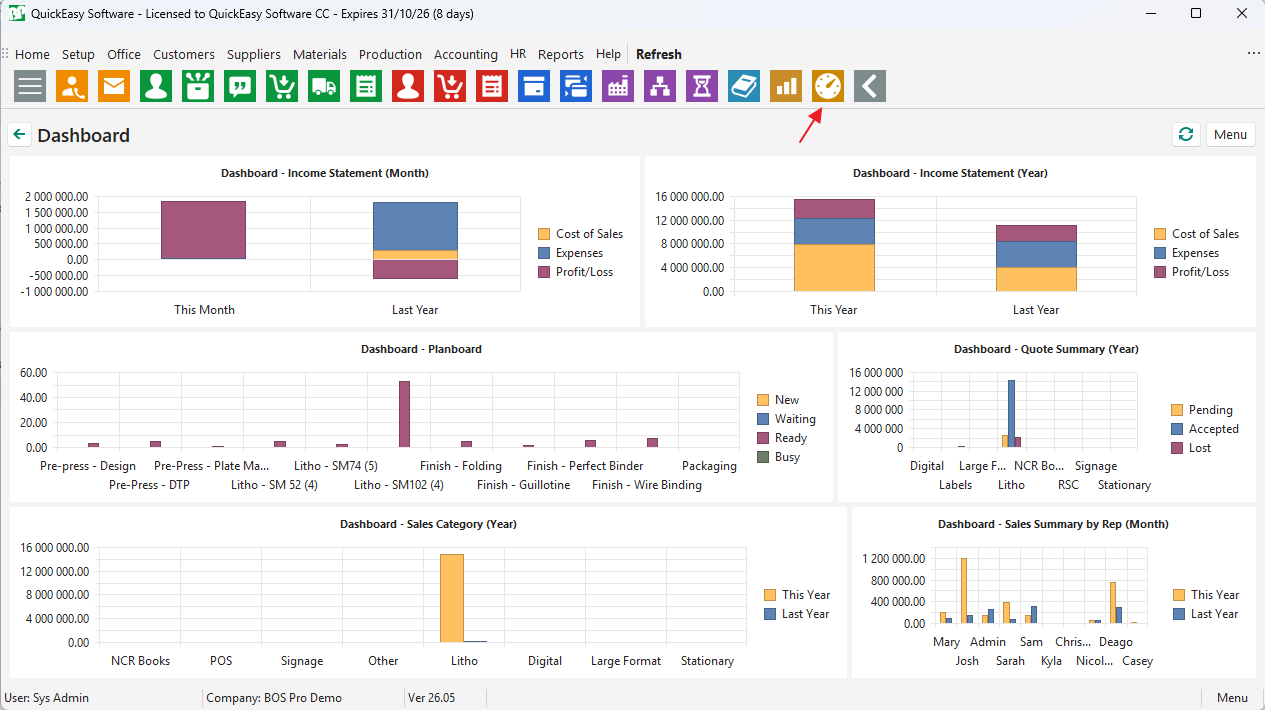Open the orange envelope email icon
1265x710 pixels.
[115, 86]
